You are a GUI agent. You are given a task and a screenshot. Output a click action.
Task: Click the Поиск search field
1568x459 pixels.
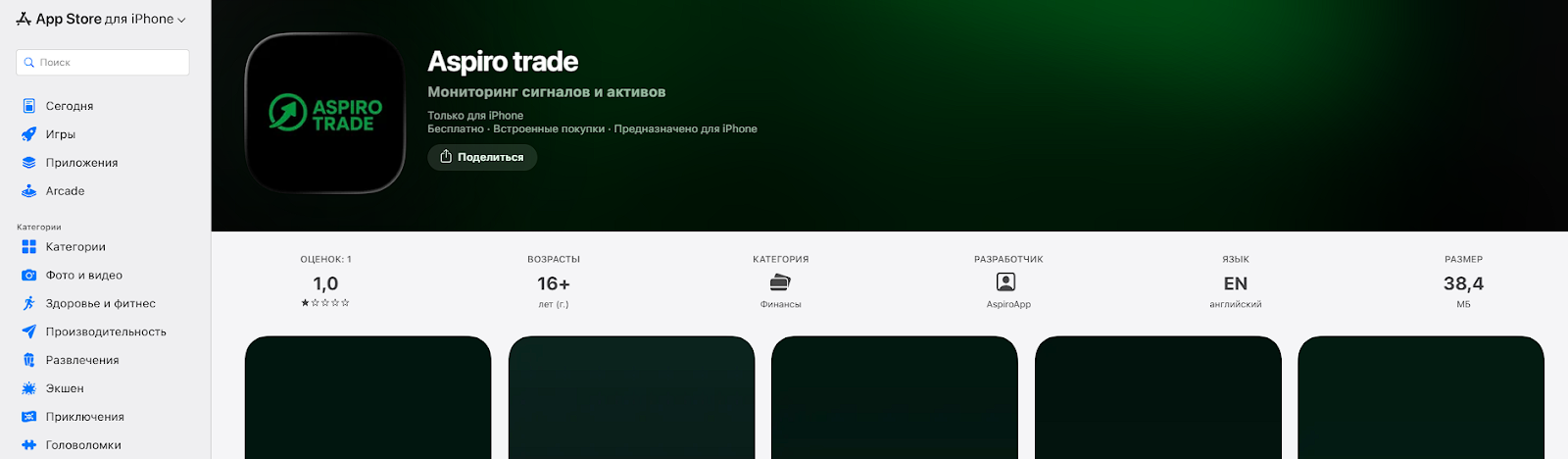(103, 62)
